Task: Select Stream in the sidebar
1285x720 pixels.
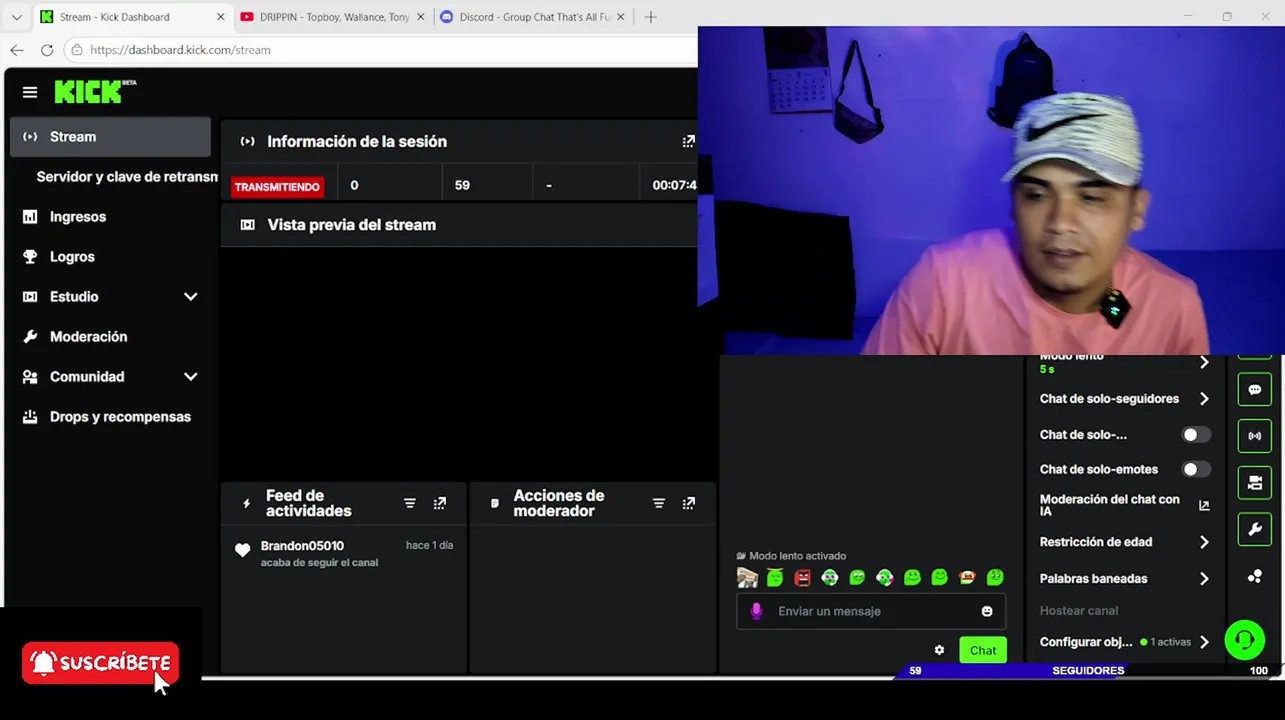Action: 110,137
